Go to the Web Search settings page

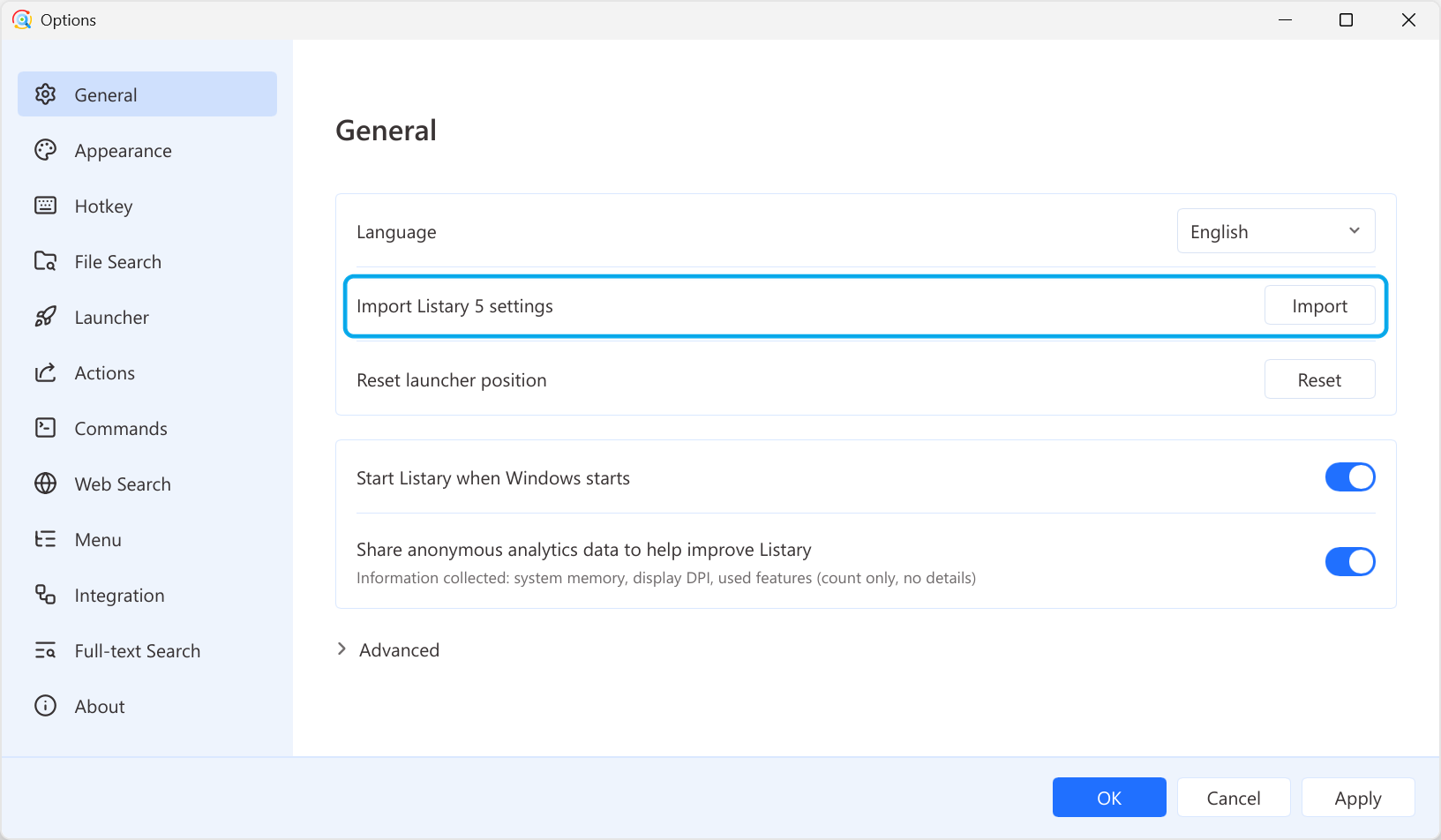coord(147,484)
